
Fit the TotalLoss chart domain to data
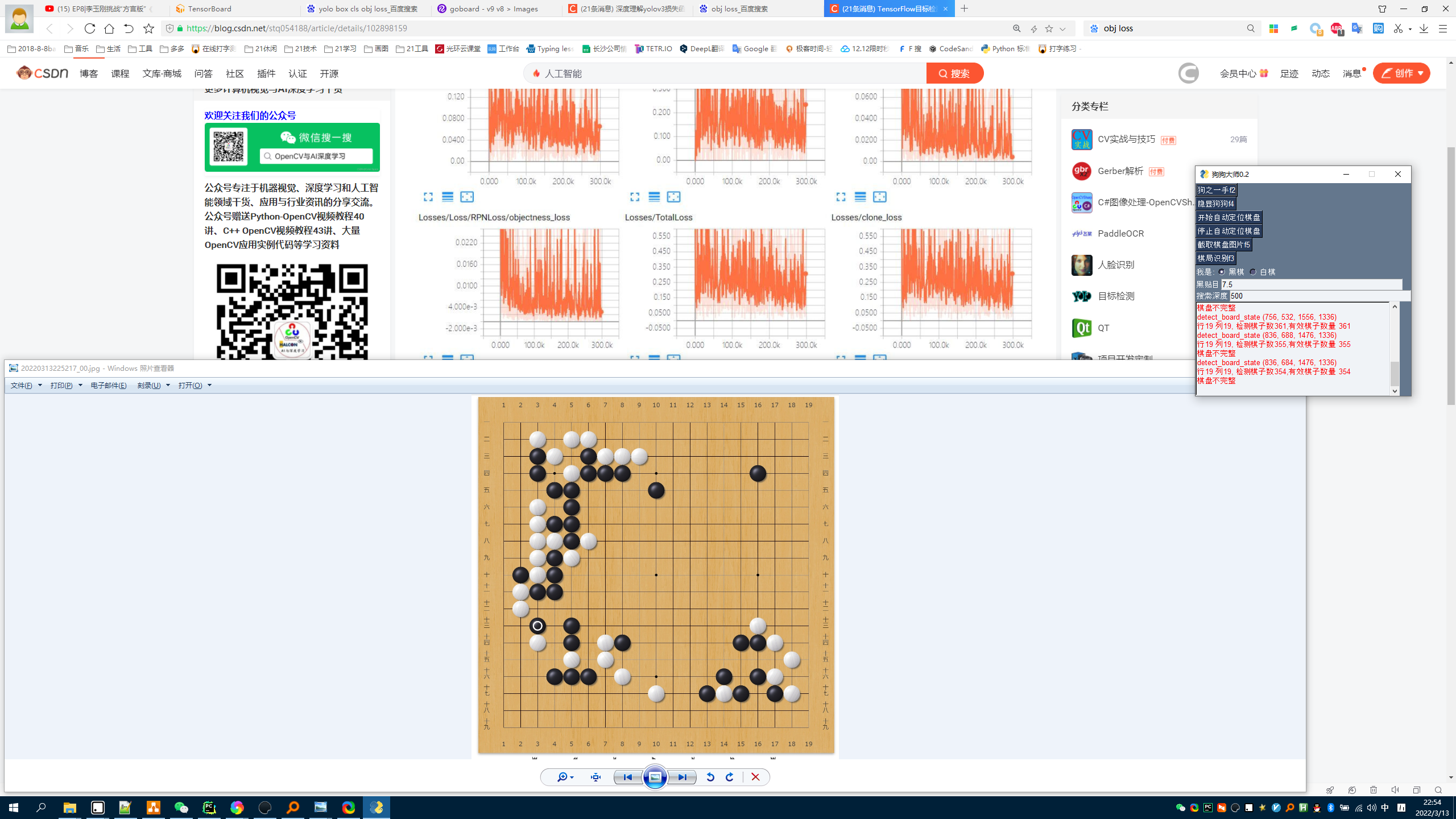(x=675, y=358)
